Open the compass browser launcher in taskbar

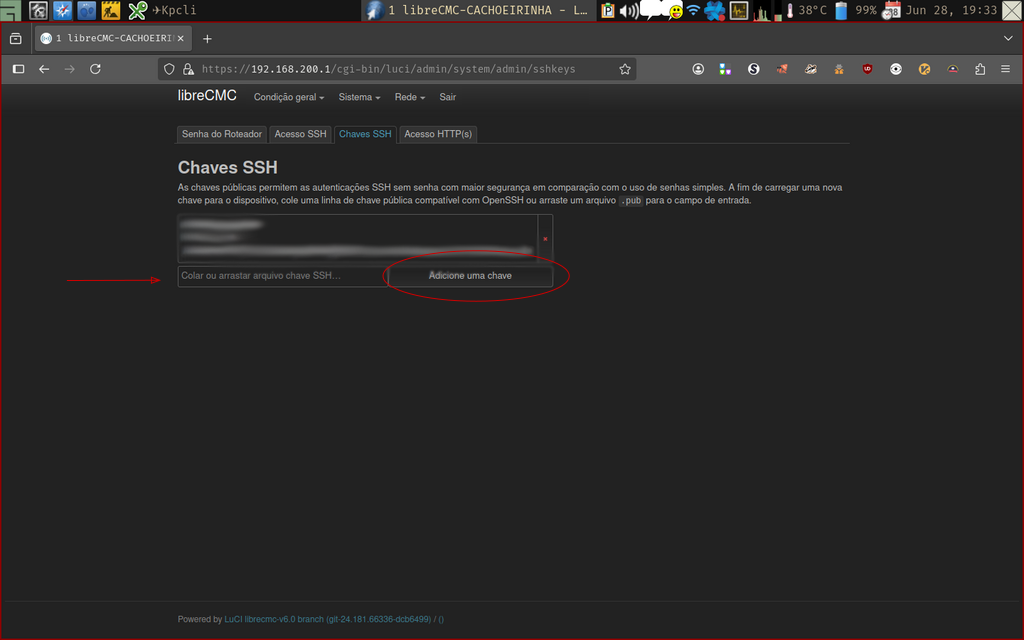tap(63, 10)
